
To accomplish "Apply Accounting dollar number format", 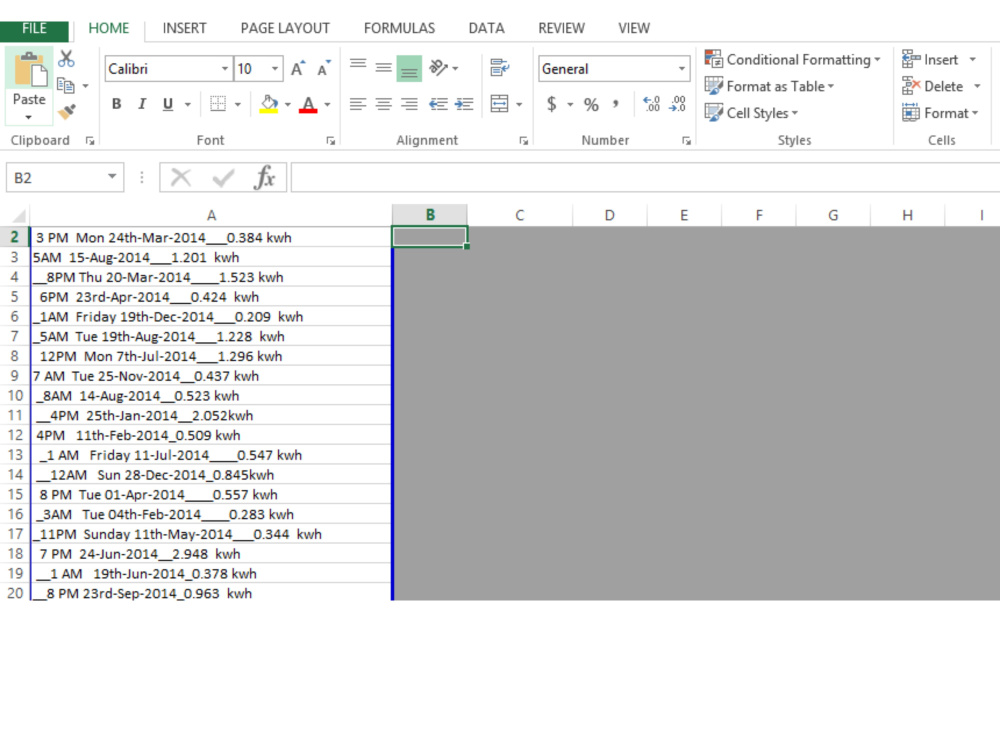I will pyautogui.click(x=552, y=104).
